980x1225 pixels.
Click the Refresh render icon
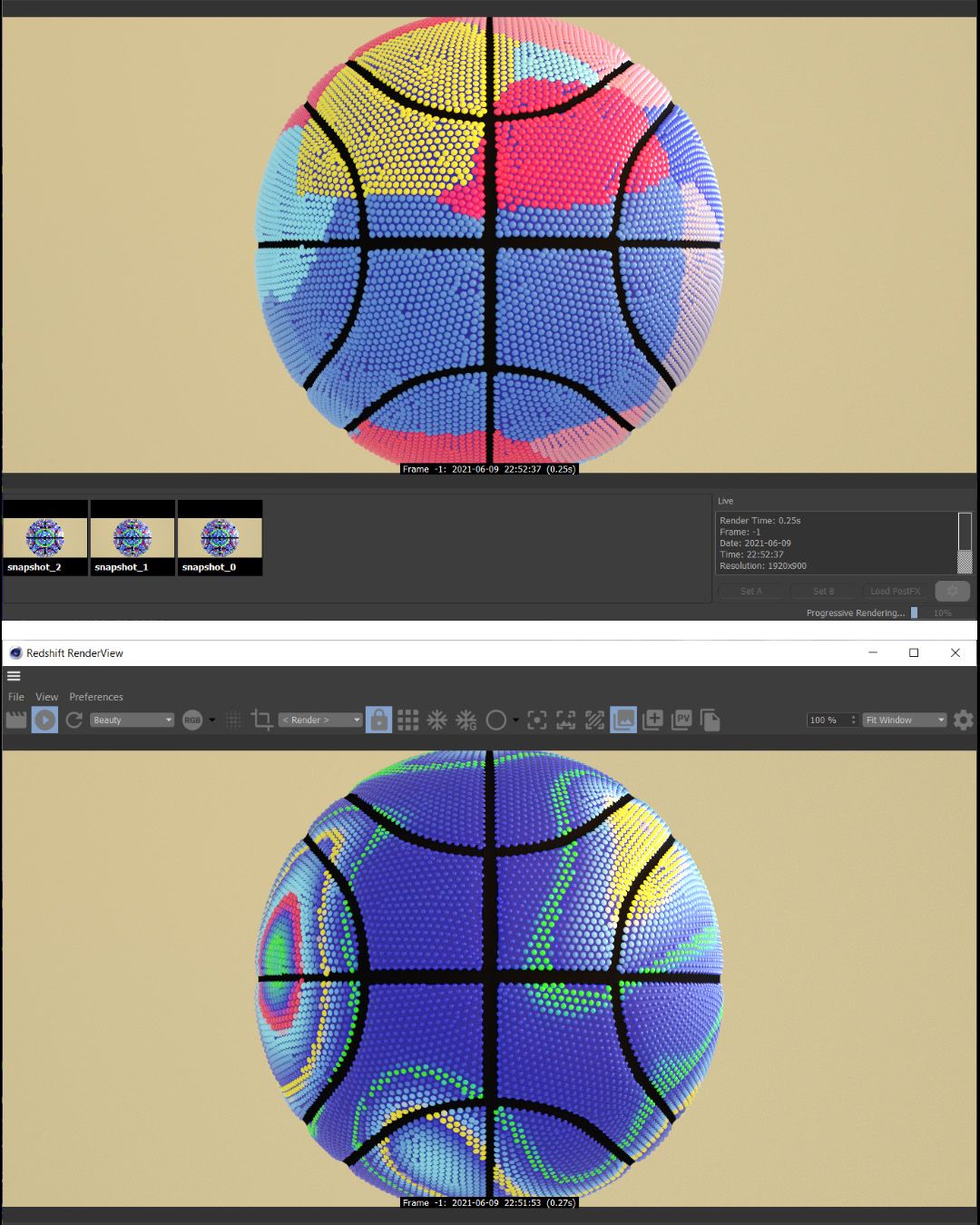[x=74, y=720]
